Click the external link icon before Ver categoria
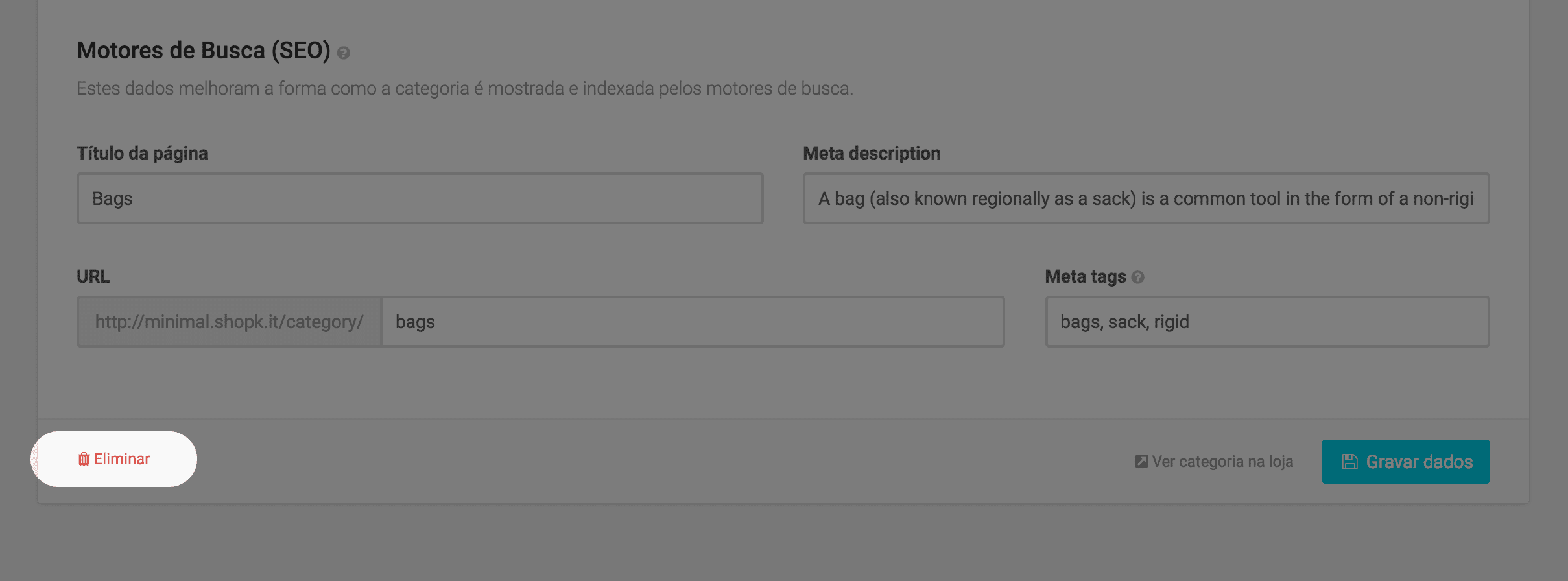 (1141, 462)
